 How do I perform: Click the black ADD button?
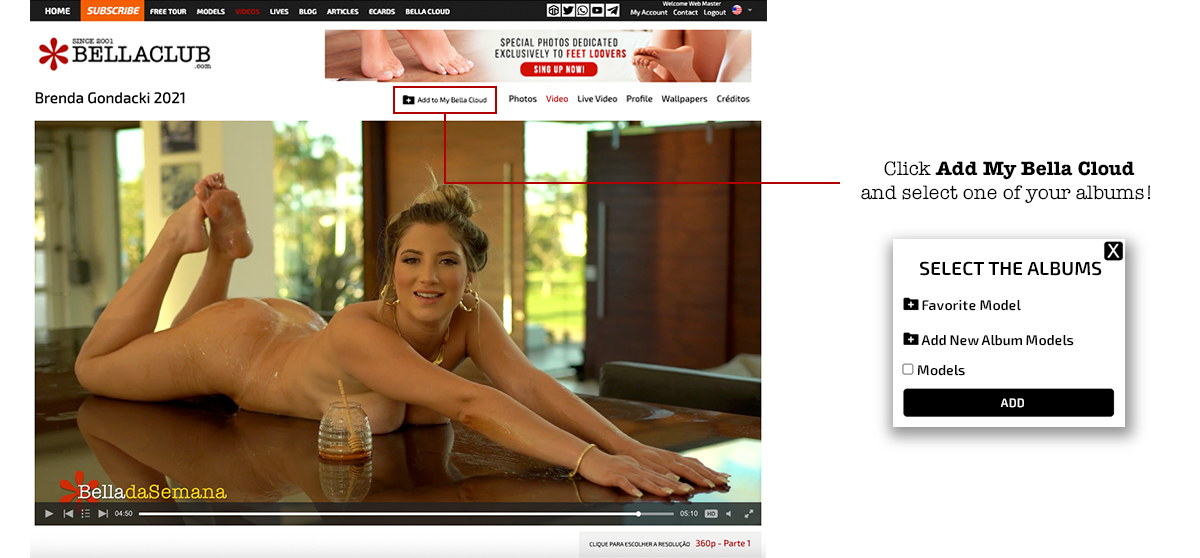(x=1008, y=402)
